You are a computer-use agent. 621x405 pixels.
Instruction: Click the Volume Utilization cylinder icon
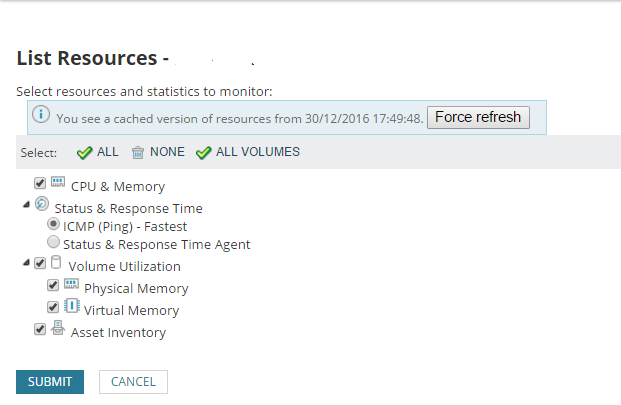point(56,264)
